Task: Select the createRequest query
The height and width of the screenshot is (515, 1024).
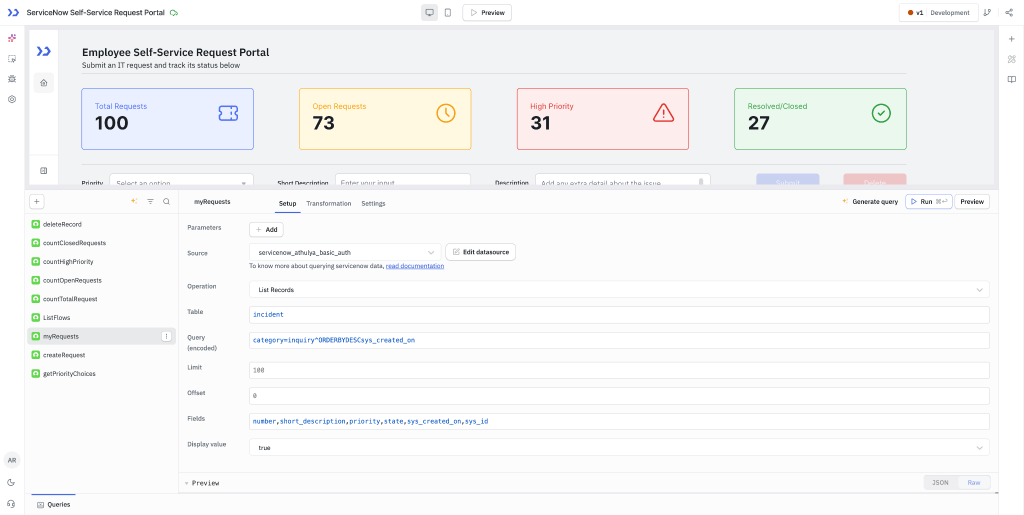Action: (101, 355)
